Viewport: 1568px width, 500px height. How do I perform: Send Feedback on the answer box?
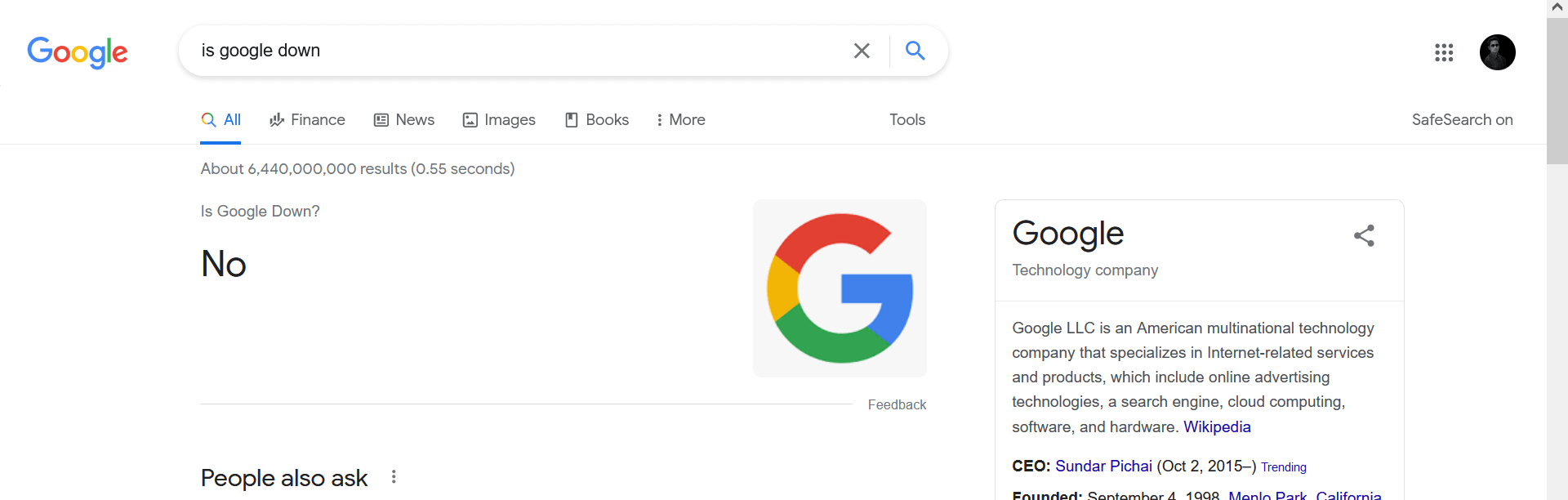pyautogui.click(x=897, y=404)
